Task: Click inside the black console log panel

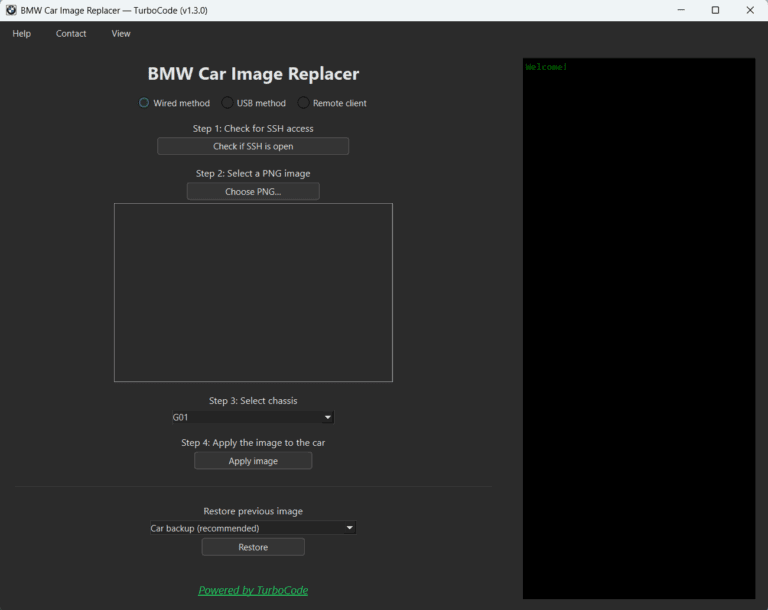Action: (x=639, y=330)
